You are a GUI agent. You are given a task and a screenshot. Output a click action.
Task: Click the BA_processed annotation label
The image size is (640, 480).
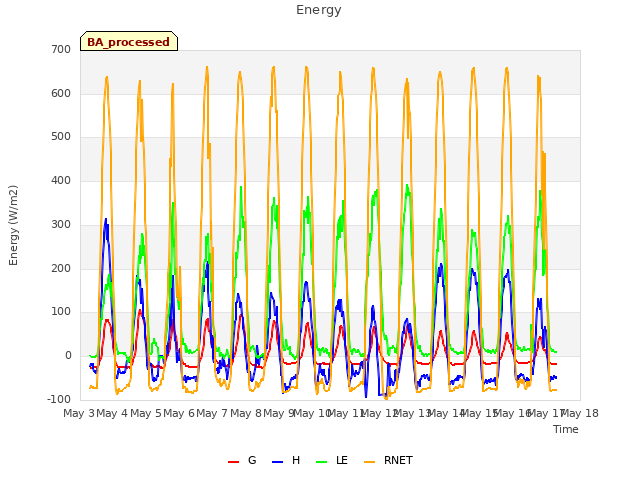[129, 42]
